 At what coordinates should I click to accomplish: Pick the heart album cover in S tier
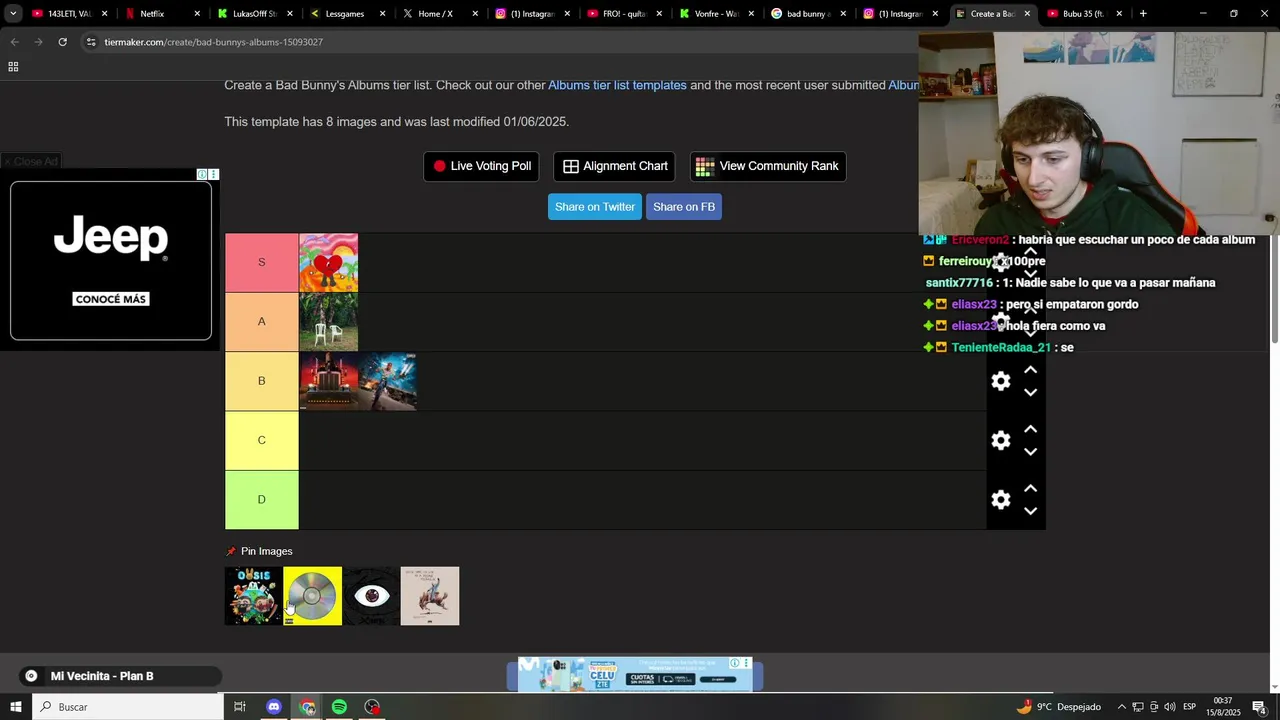(329, 263)
